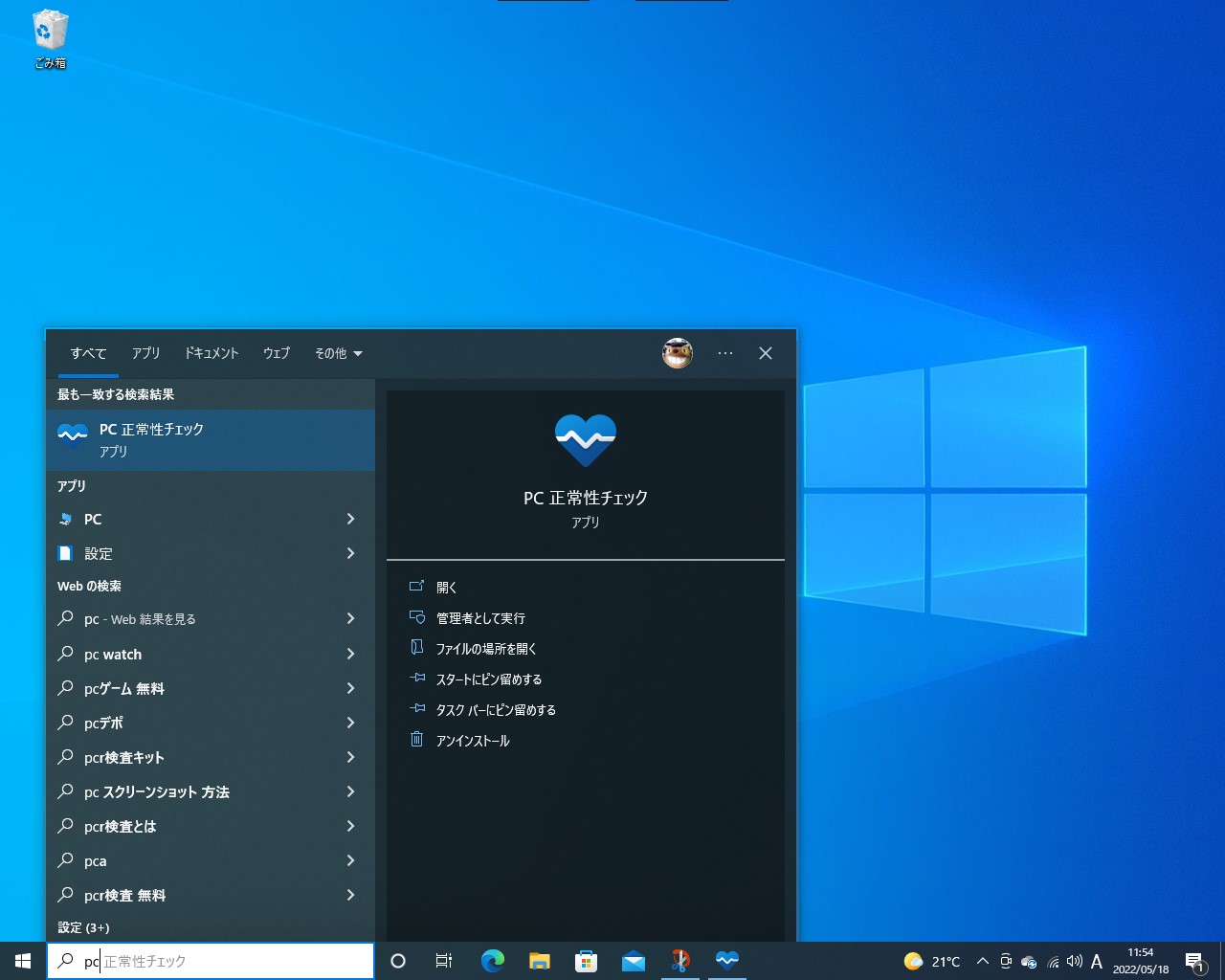Image resolution: width=1225 pixels, height=980 pixels.
Task: Click アンインストール for PC 正常性チェック
Action: click(x=473, y=740)
